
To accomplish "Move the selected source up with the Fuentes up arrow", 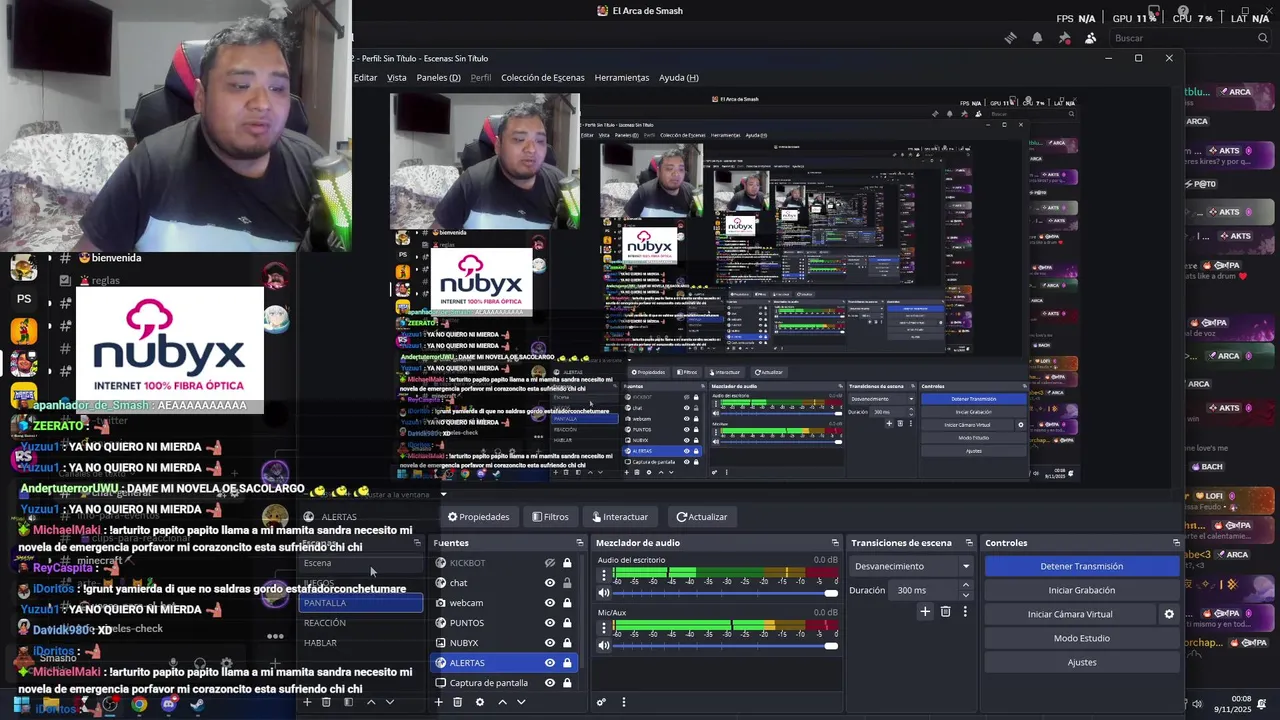I will click(502, 702).
